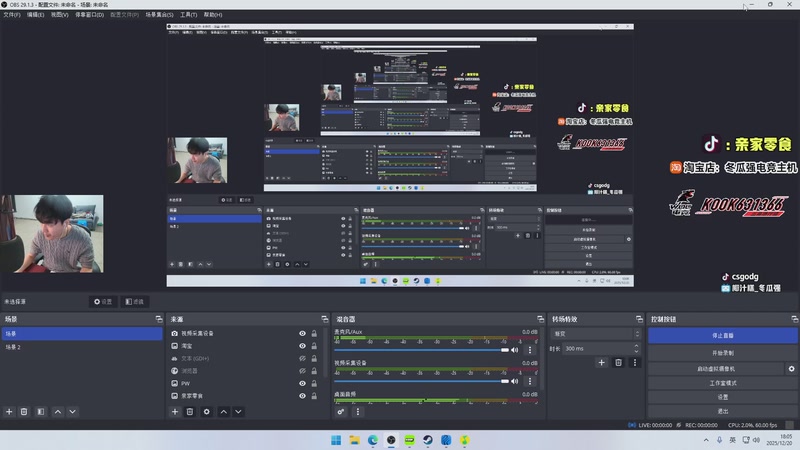Open source properties gear in 来源 panel toolbar
Image resolution: width=800 pixels, height=450 pixels.
(207, 412)
